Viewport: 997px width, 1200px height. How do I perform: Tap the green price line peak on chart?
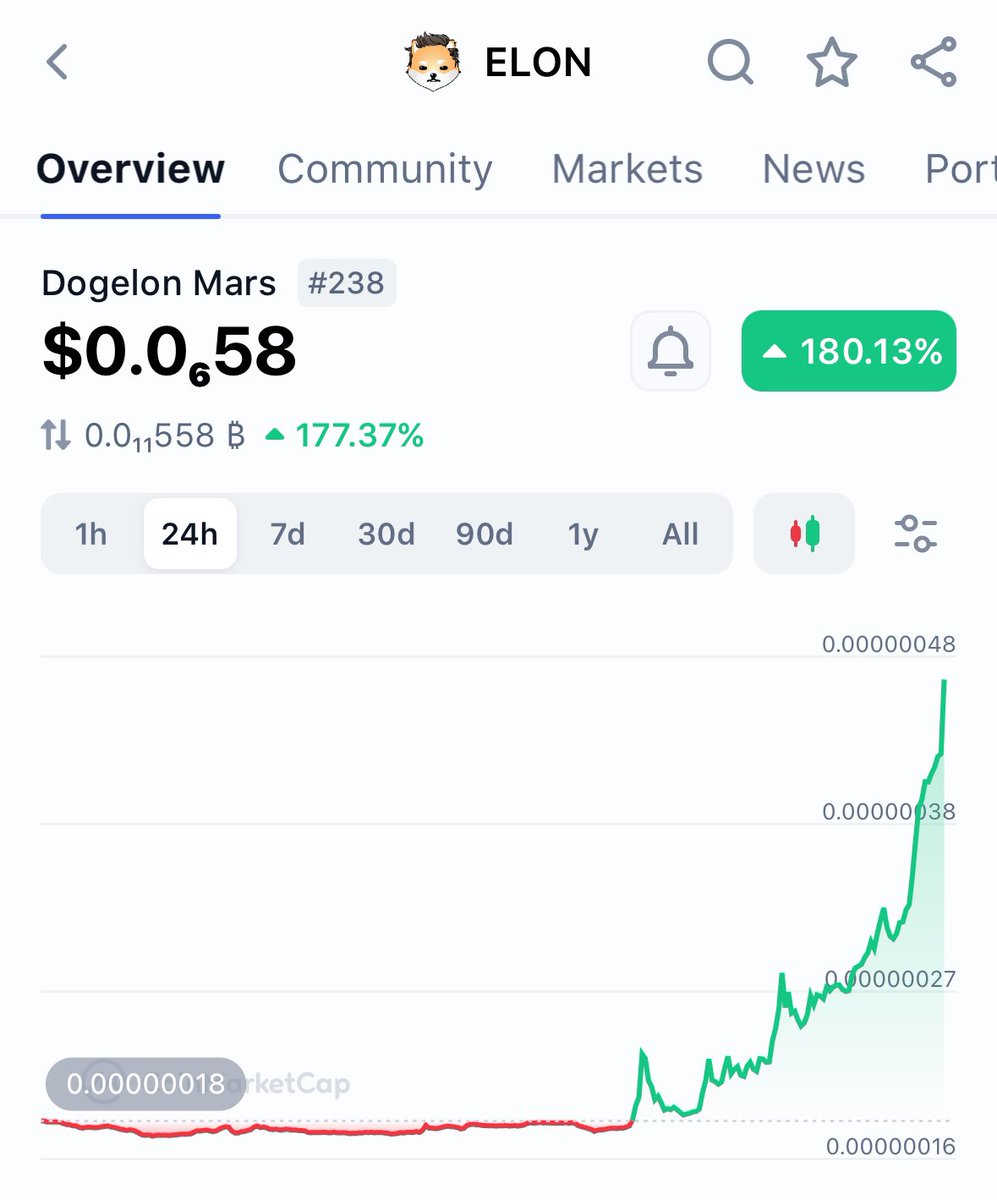pyautogui.click(x=944, y=682)
